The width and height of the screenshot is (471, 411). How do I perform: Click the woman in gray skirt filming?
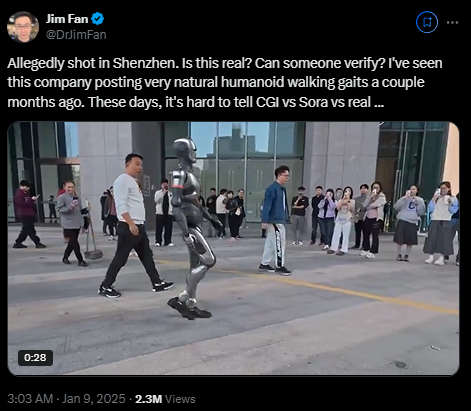click(440, 223)
